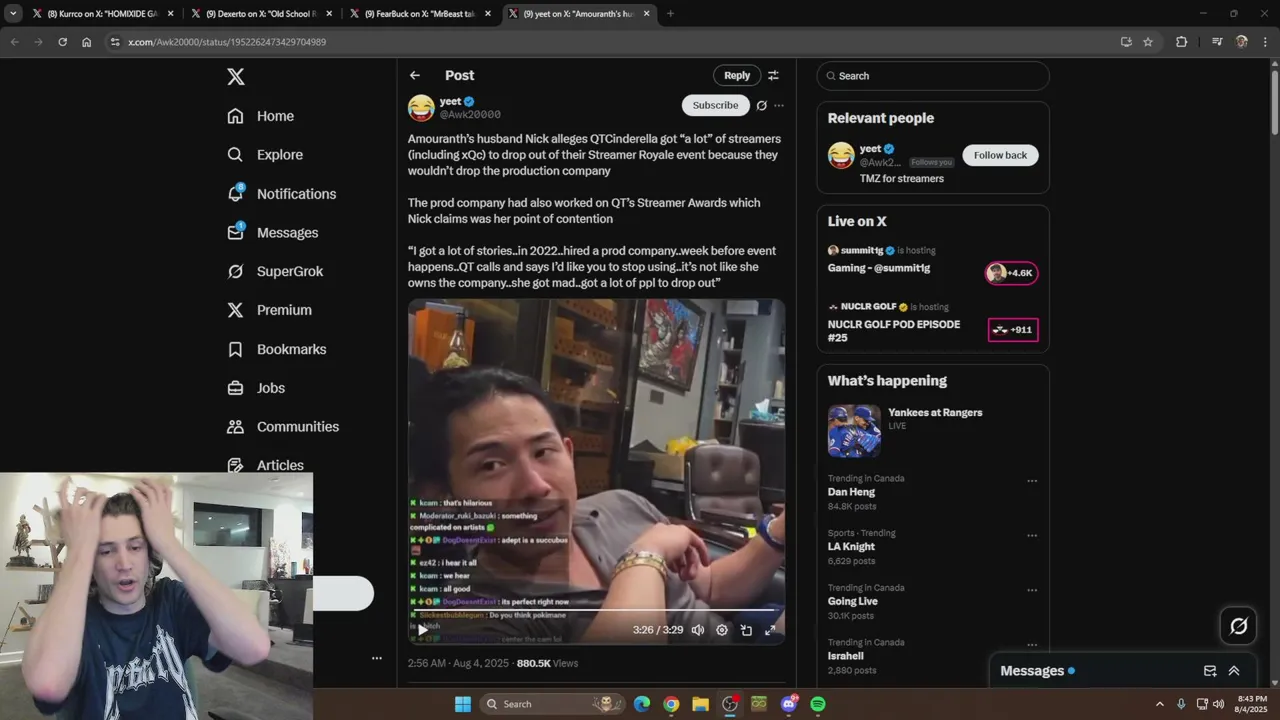Open File Explorer from taskbar
Screen dimensions: 1280x720
[x=700, y=704]
